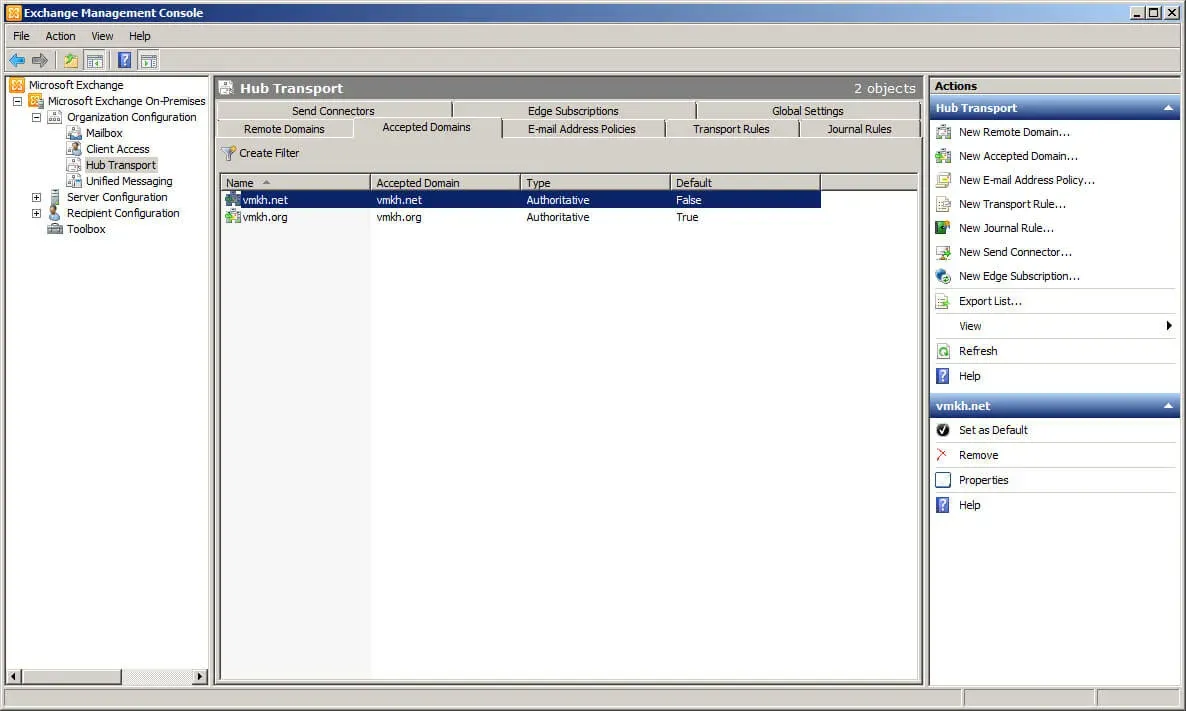This screenshot has height=711, width=1186.
Task: Open the File menu
Action: [21, 36]
